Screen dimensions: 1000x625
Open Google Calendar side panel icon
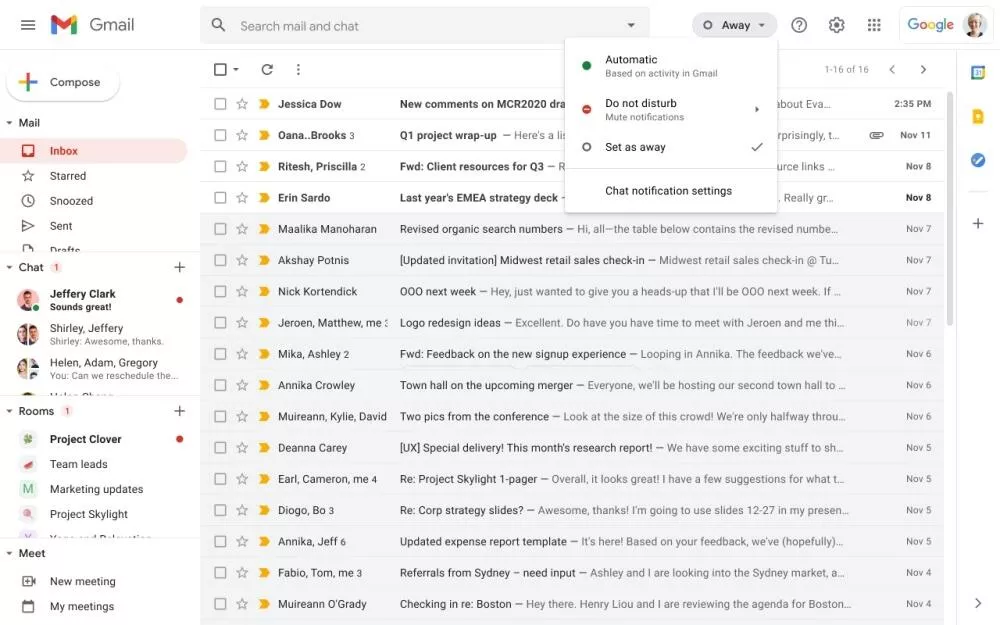click(978, 73)
